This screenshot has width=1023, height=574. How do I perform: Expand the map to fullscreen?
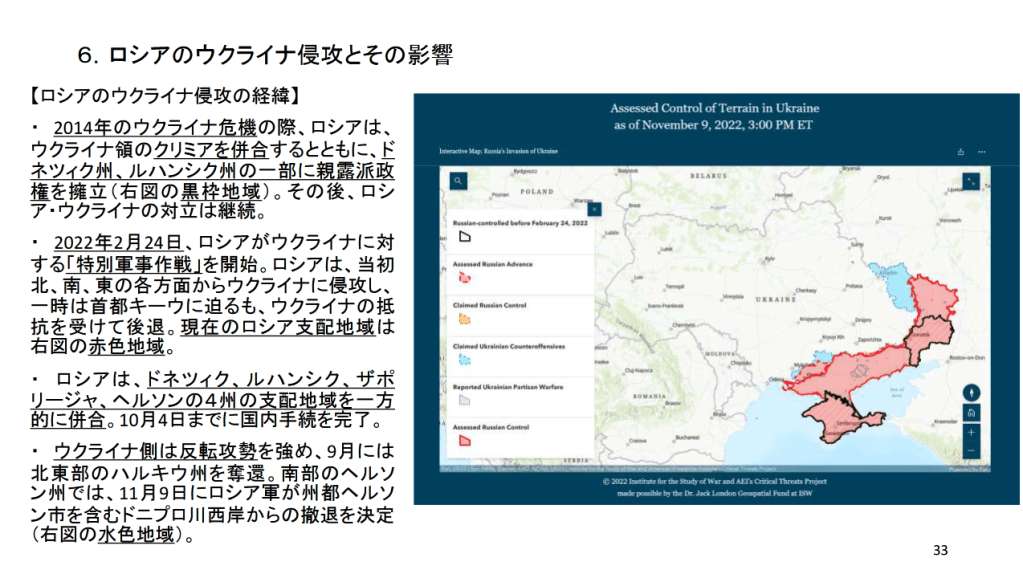coord(969,181)
